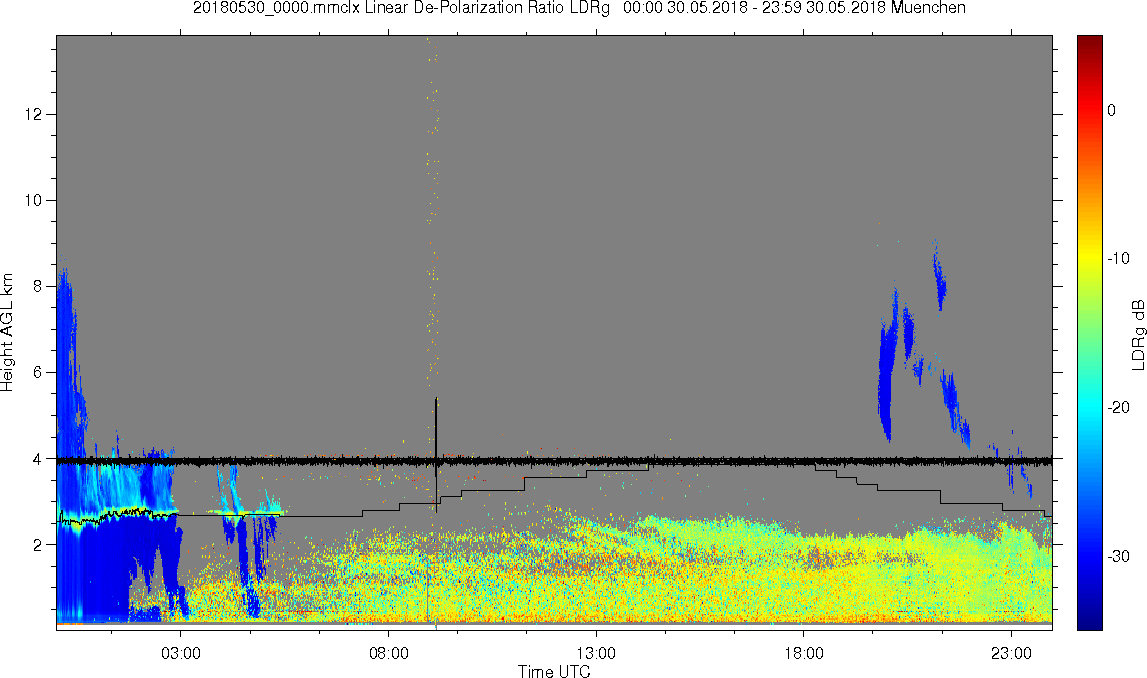Click the 'Time UTC' axis title
This screenshot has width=1147, height=678.
click(554, 671)
